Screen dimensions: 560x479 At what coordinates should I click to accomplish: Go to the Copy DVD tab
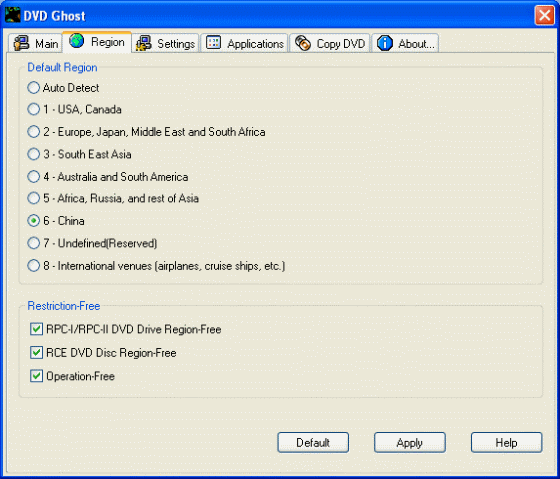pyautogui.click(x=330, y=43)
